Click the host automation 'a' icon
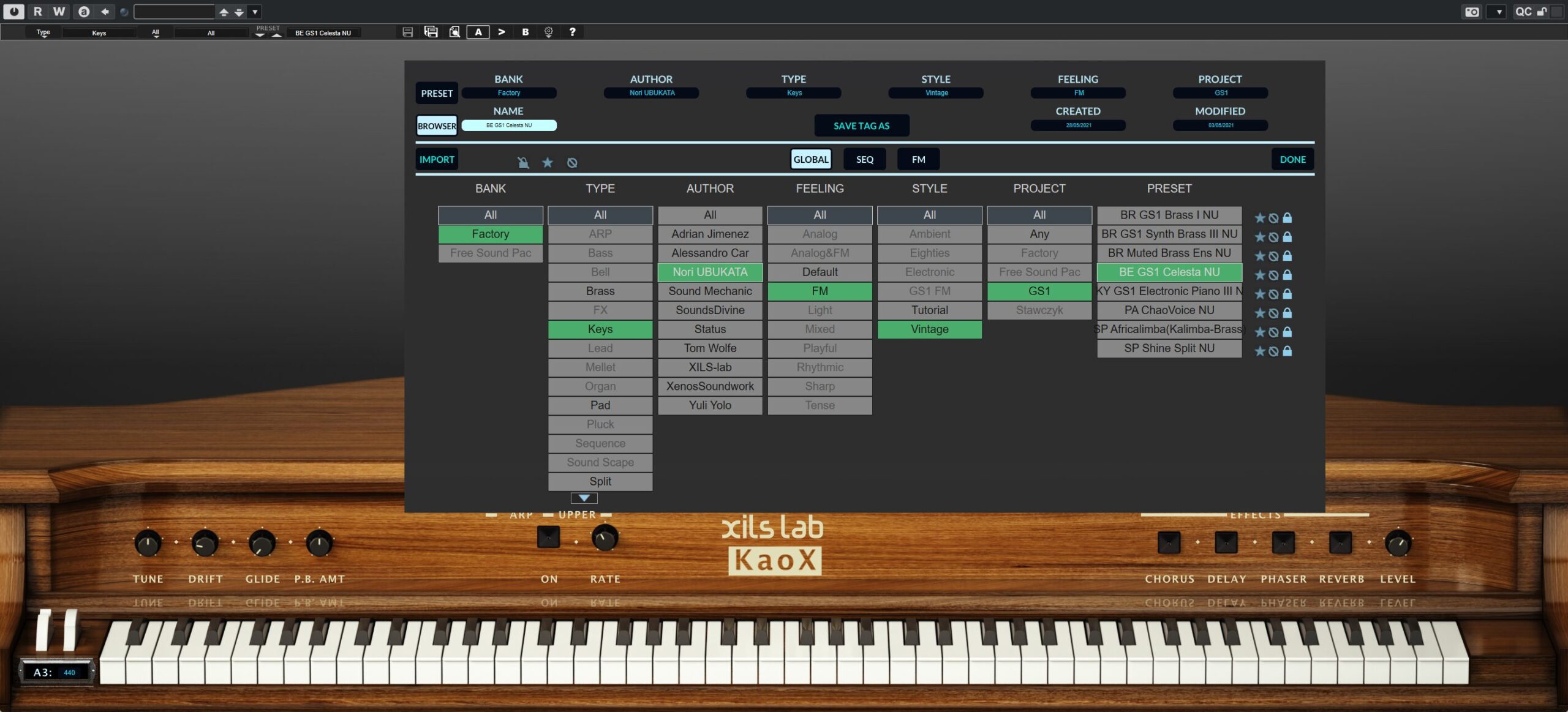Viewport: 1568px width, 712px height. pos(84,12)
